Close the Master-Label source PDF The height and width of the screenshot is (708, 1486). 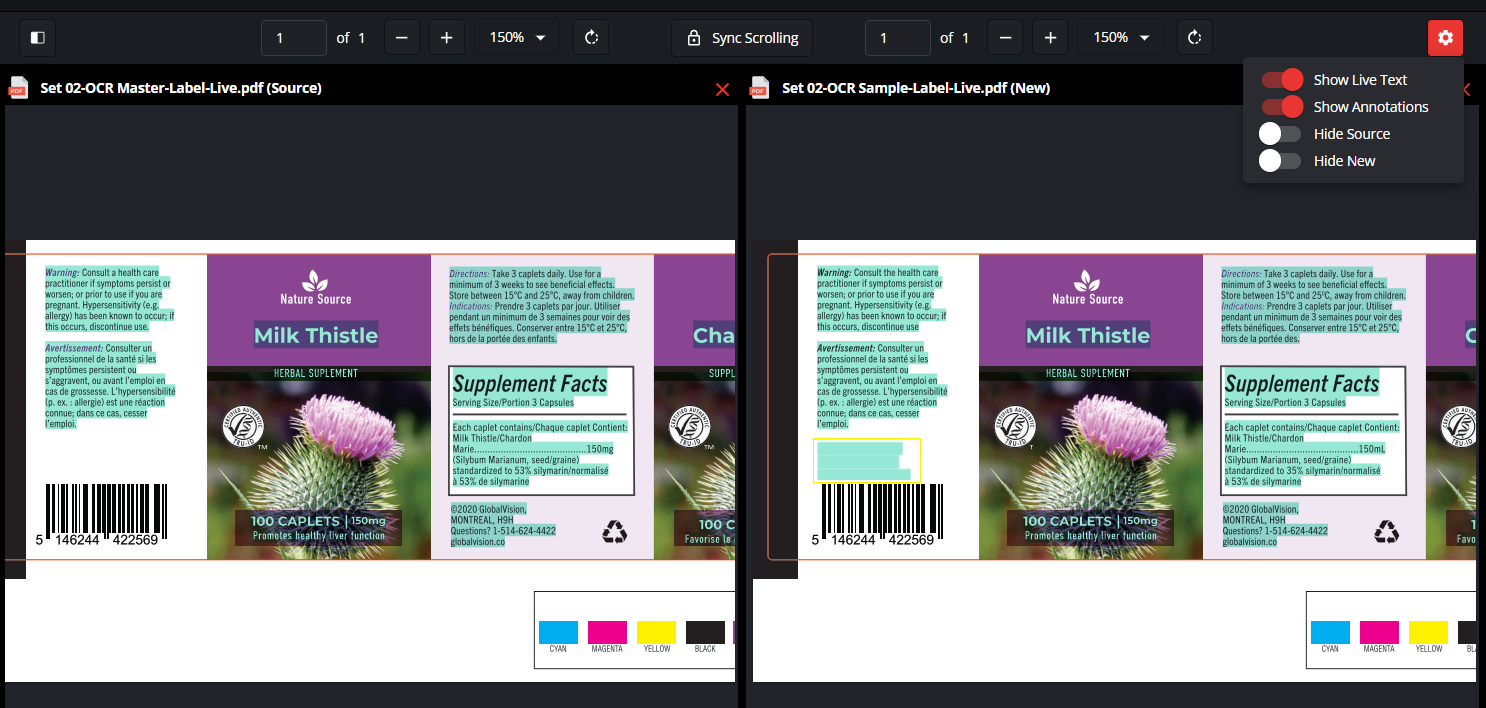723,89
